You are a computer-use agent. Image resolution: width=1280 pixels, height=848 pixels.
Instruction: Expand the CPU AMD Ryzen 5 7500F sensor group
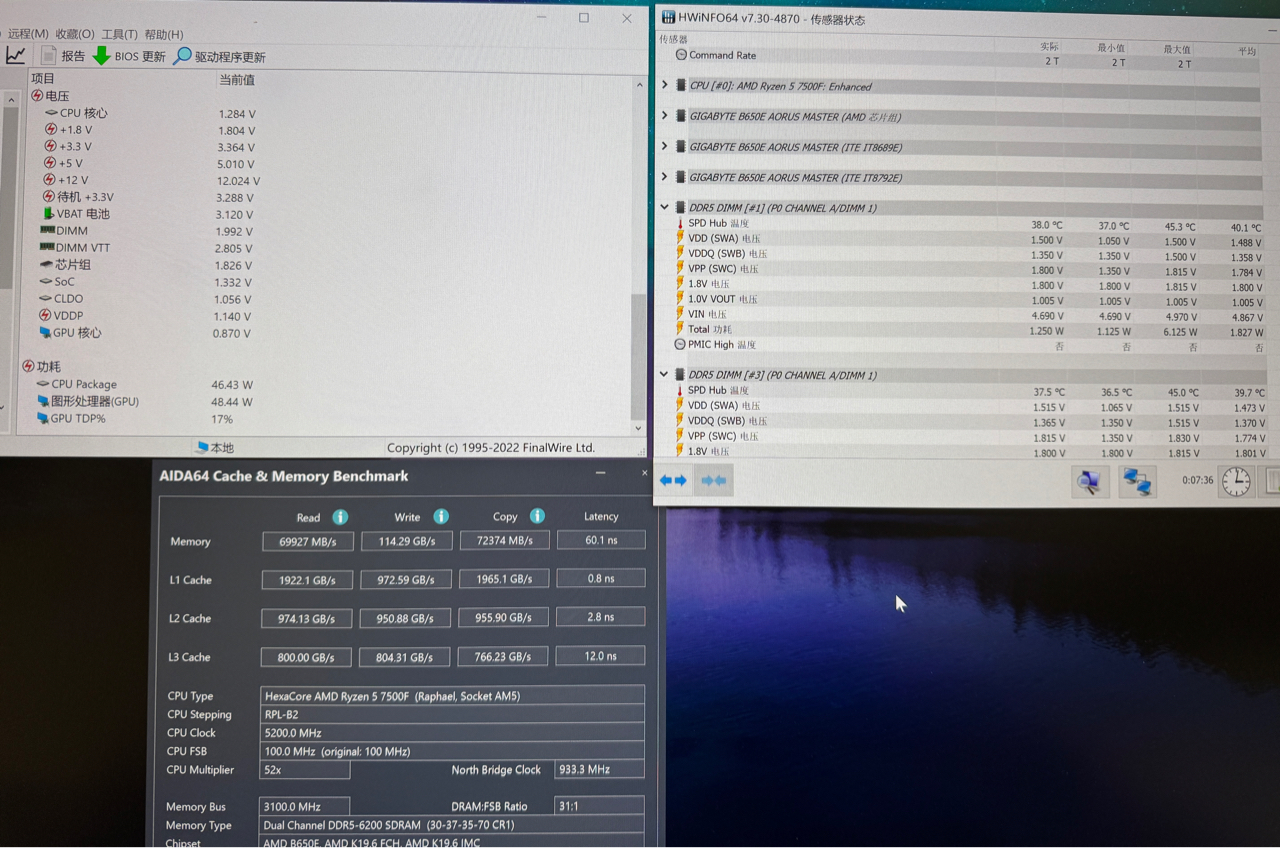pos(665,86)
